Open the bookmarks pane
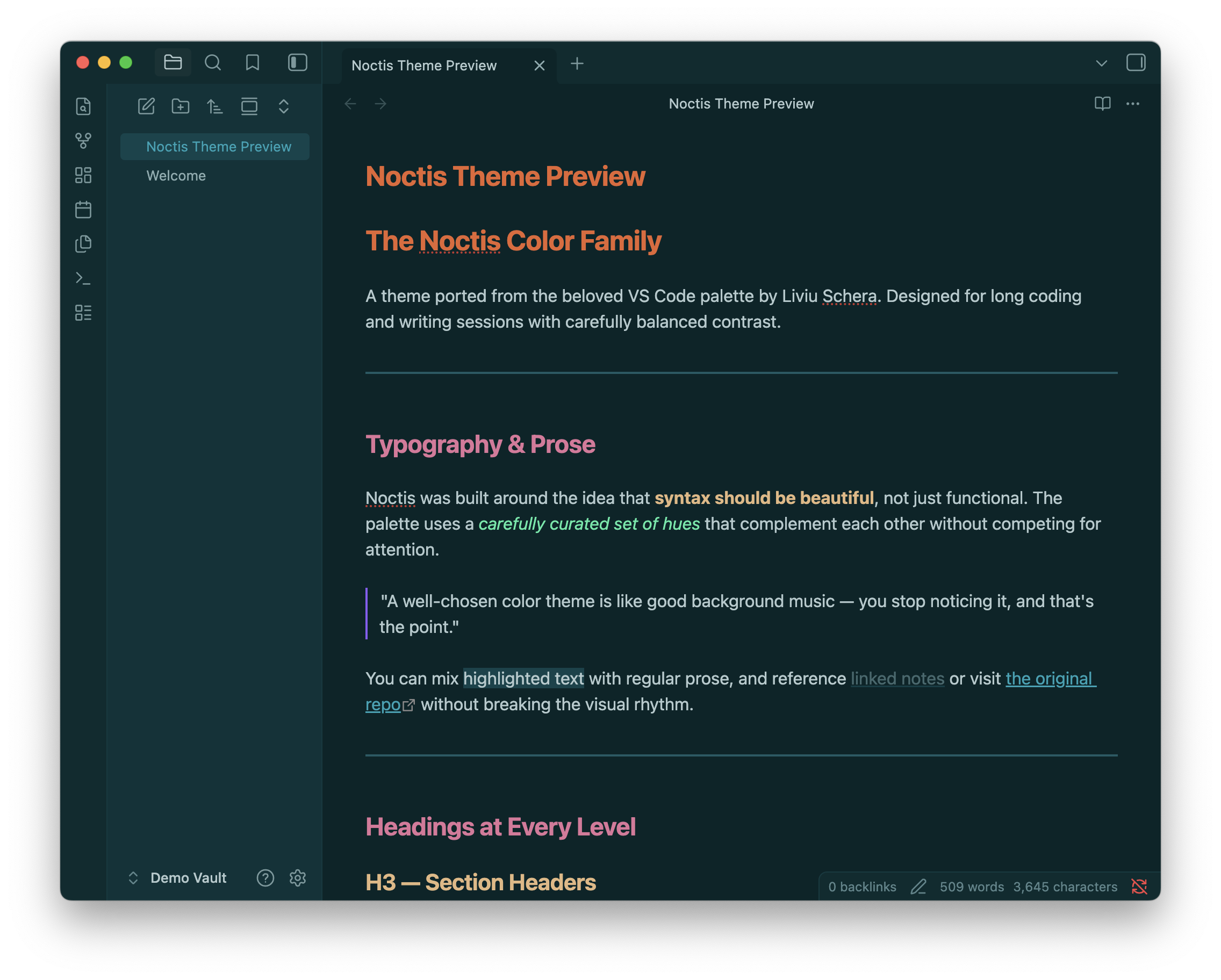The image size is (1221, 980). pos(252,62)
